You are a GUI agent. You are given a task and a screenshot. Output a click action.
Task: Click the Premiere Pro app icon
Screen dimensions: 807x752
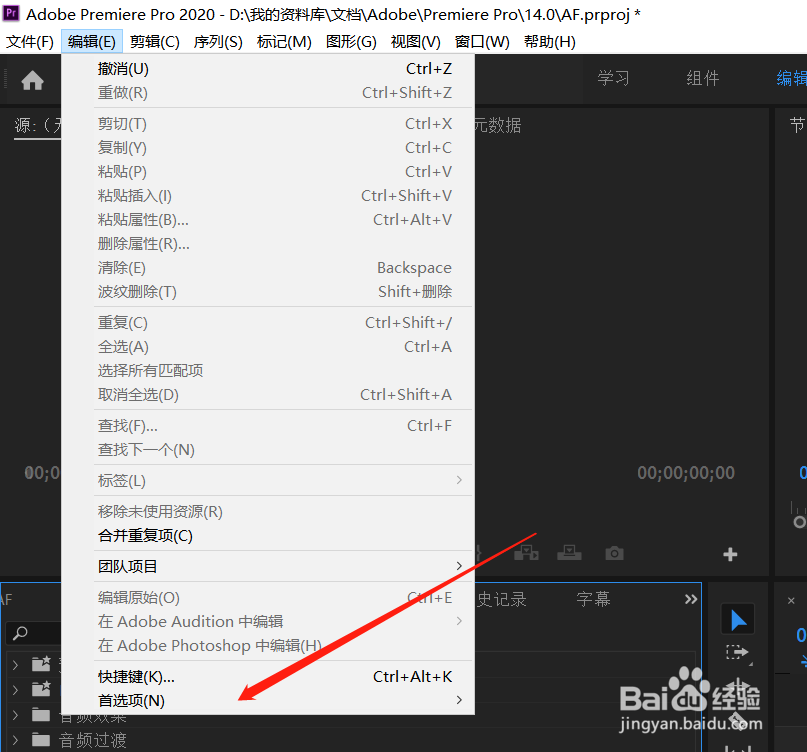11,13
